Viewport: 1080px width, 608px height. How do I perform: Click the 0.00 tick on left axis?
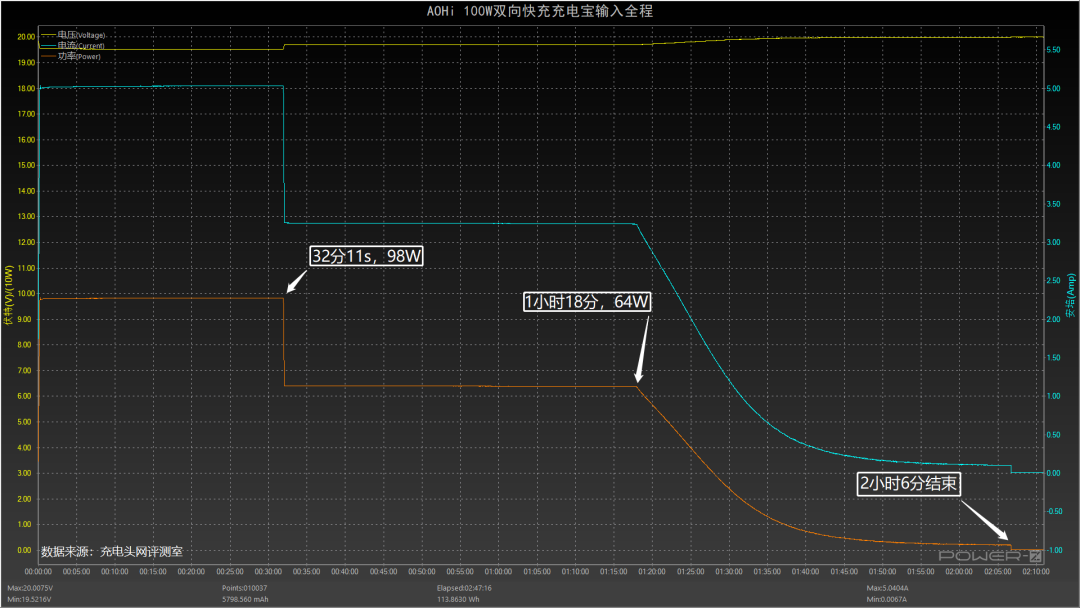point(24,551)
